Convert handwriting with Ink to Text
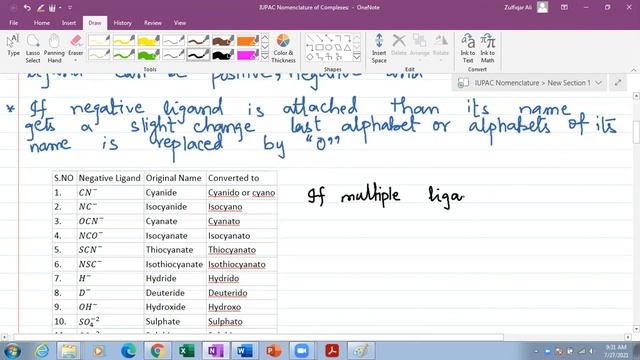Screen dimensions: 640x360 click(468, 49)
